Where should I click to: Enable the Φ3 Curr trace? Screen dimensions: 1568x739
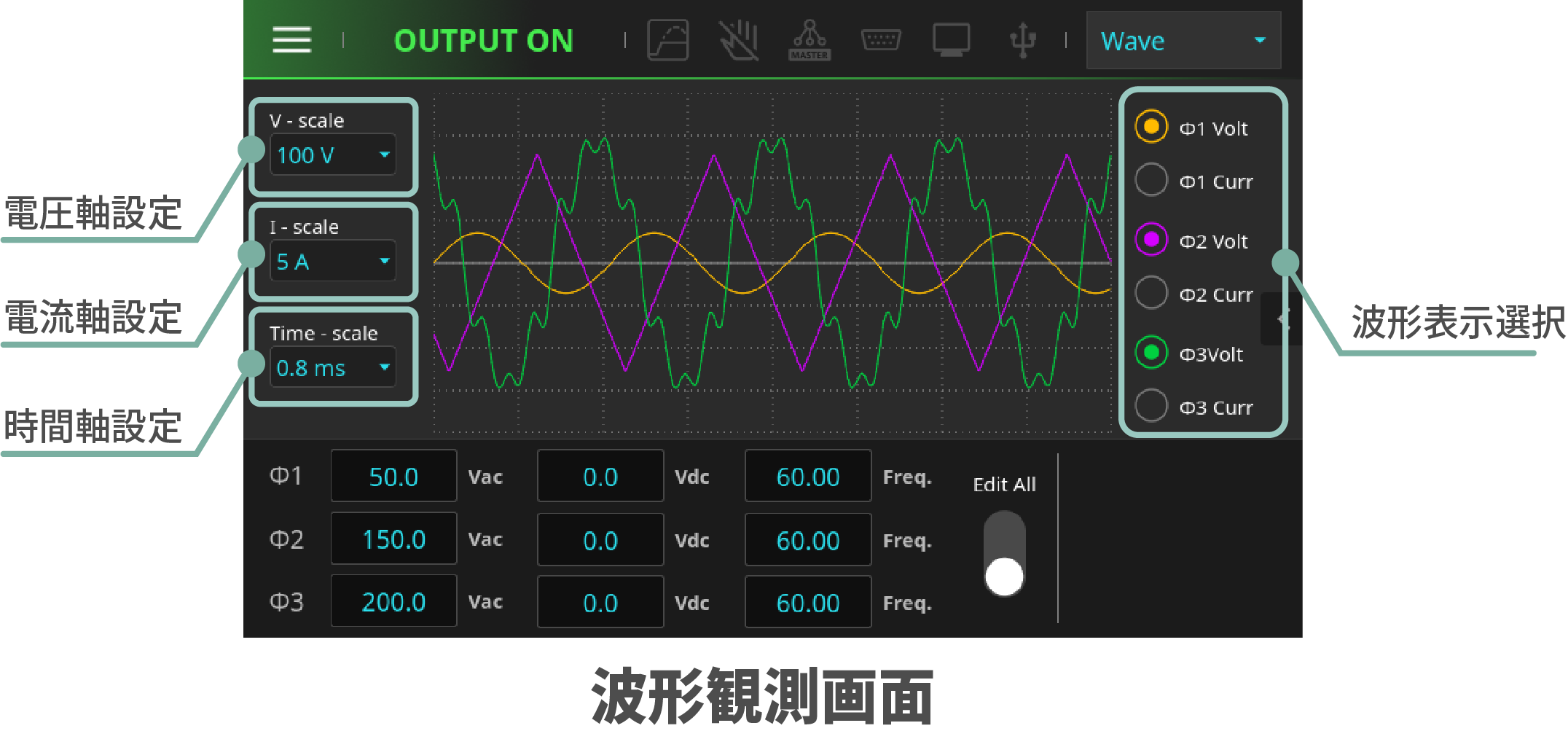[1151, 406]
